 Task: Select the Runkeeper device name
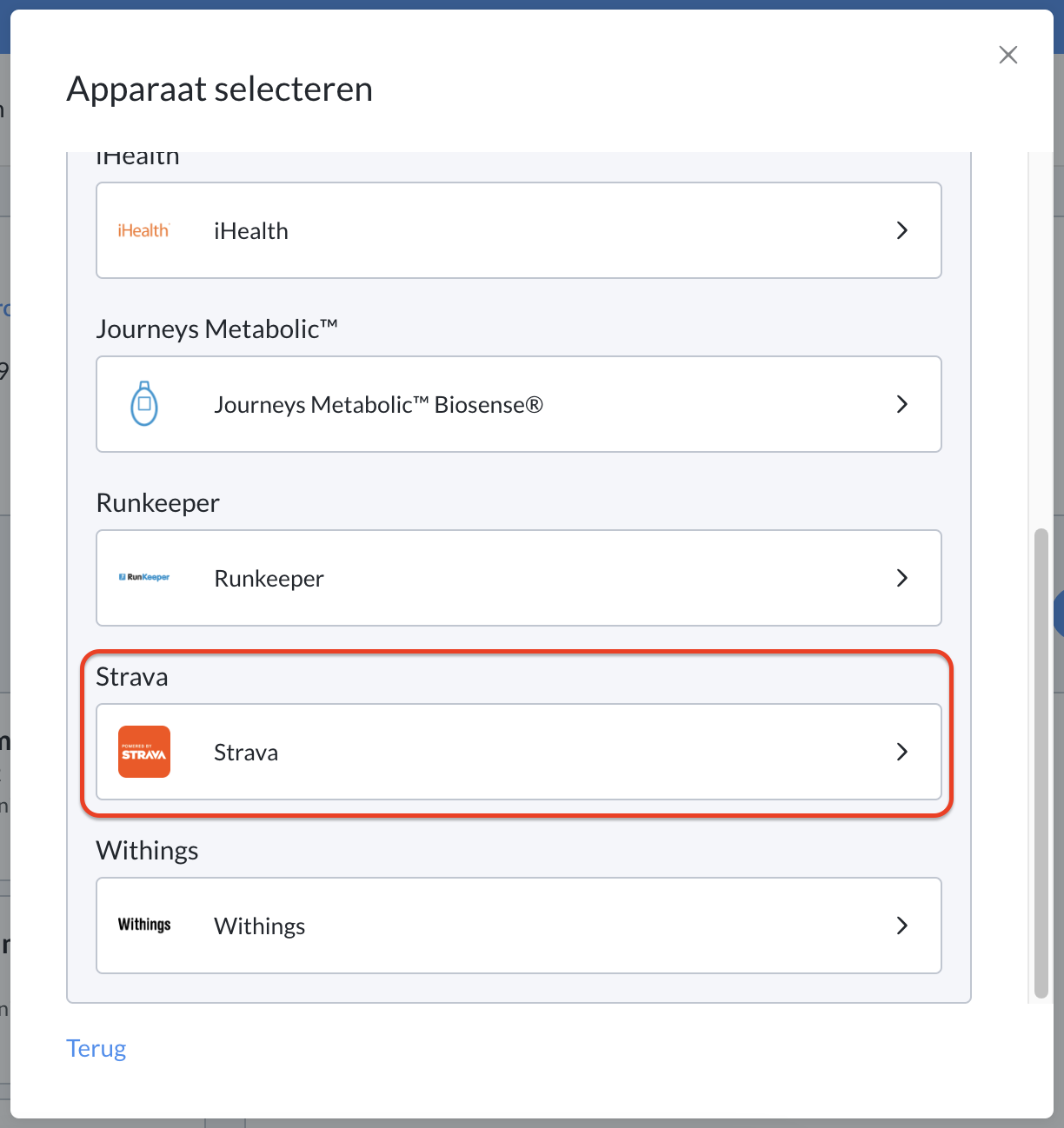(x=269, y=579)
